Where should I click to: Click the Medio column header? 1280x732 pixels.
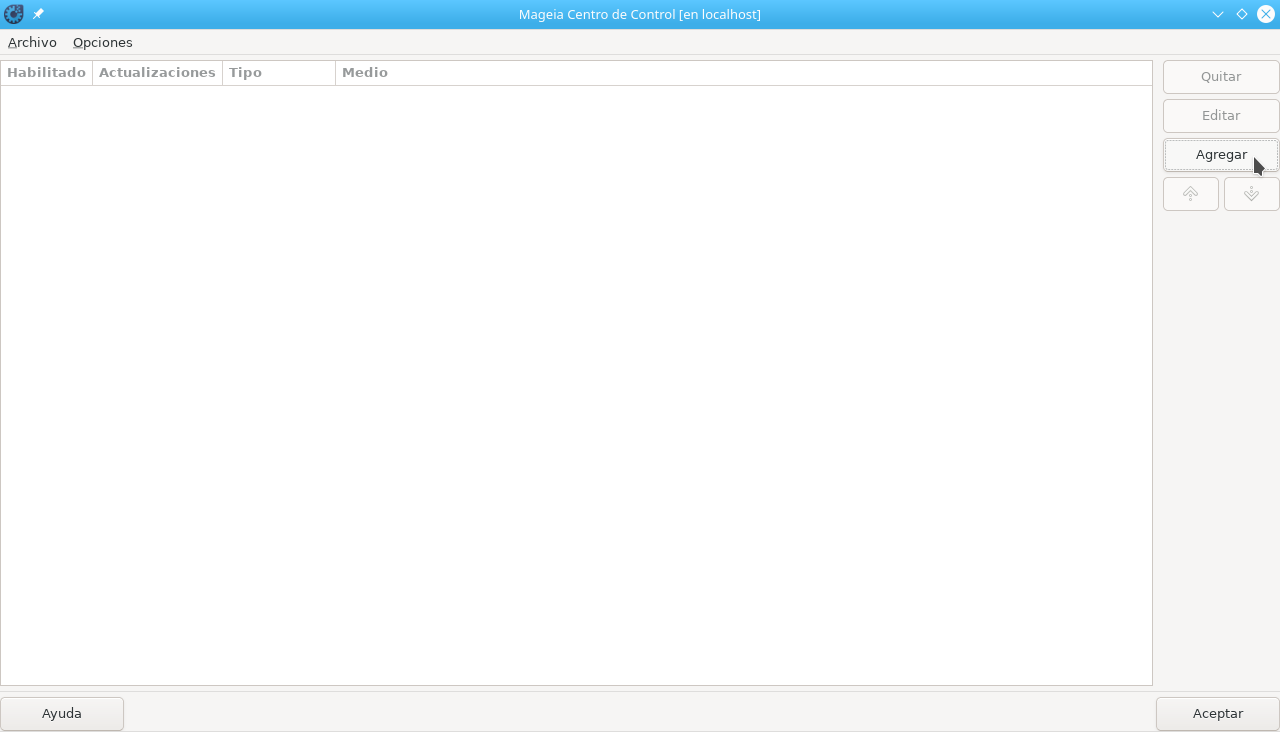pyautogui.click(x=744, y=73)
